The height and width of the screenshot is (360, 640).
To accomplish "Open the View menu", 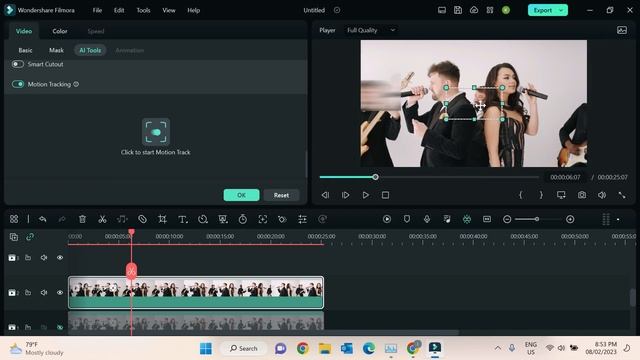I will (169, 10).
